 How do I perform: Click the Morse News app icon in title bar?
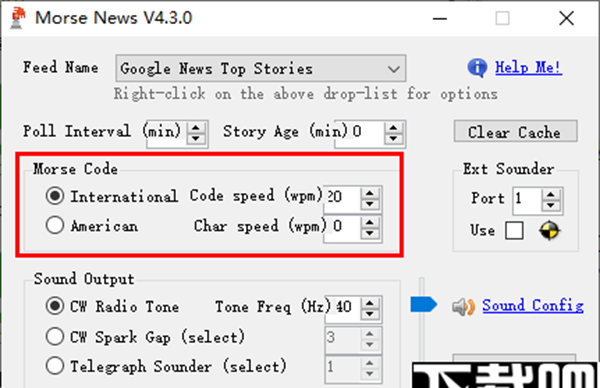[x=17, y=18]
